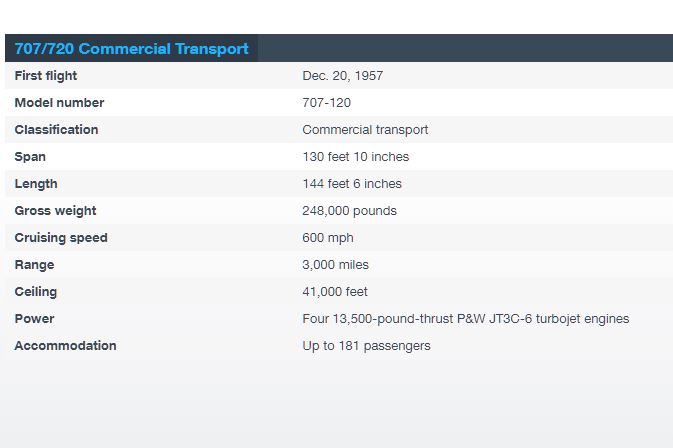This screenshot has width=673, height=448.
Task: Select the Model number label
Action: click(x=59, y=103)
